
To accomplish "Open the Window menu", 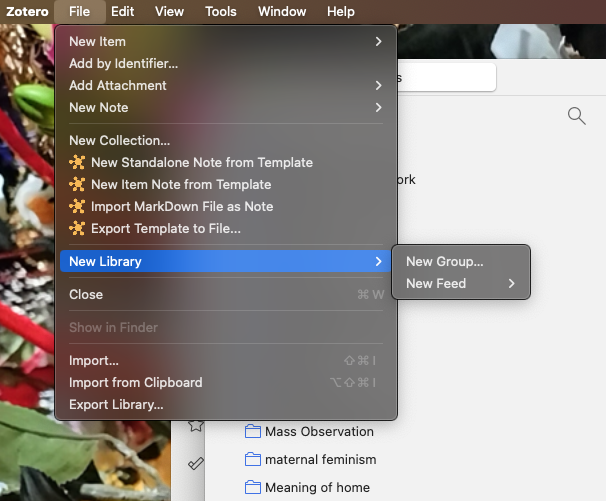I will pos(282,12).
